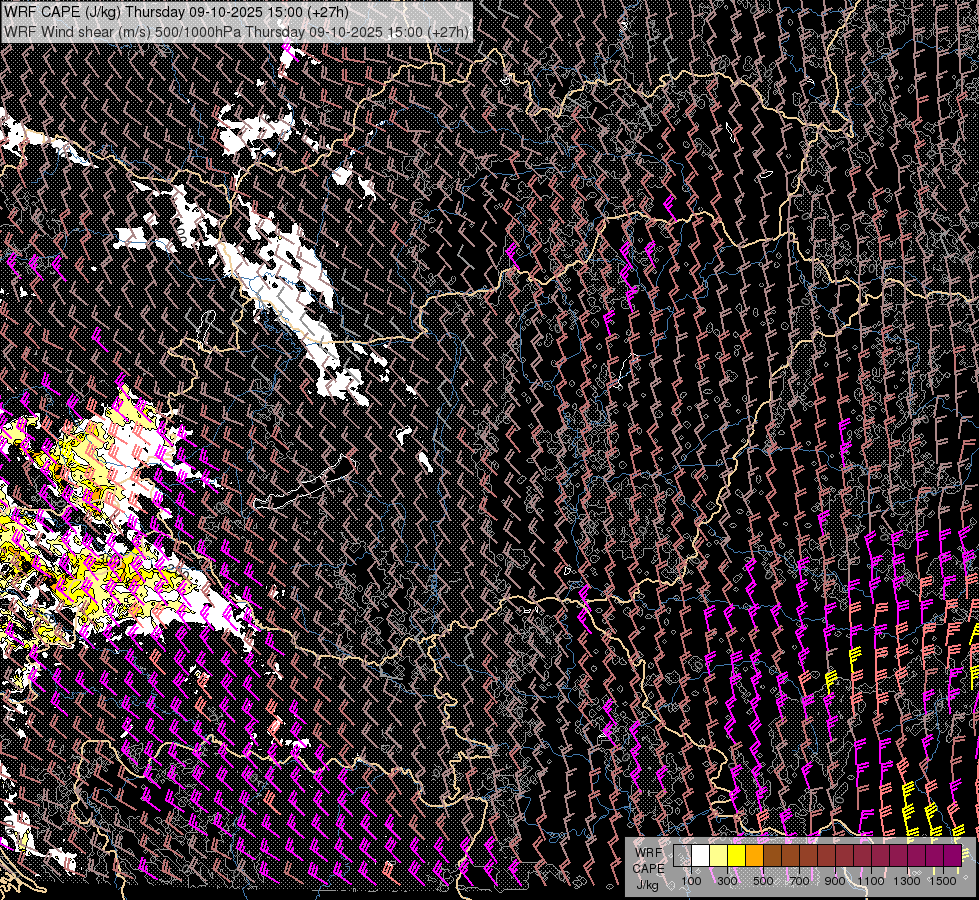This screenshot has width=979, height=900.
Task: Click the "1100" legend scale label
Action: tap(871, 881)
